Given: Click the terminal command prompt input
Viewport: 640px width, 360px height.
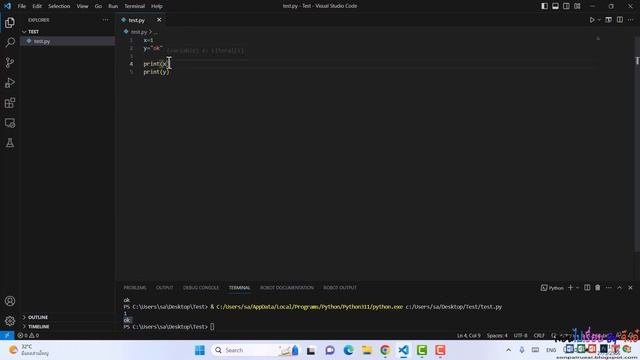Looking at the screenshot, I should click(212, 327).
